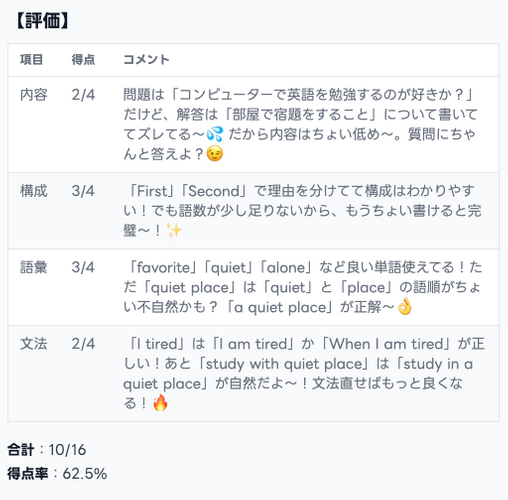Click the 構成 score 3/4

(x=83, y=191)
